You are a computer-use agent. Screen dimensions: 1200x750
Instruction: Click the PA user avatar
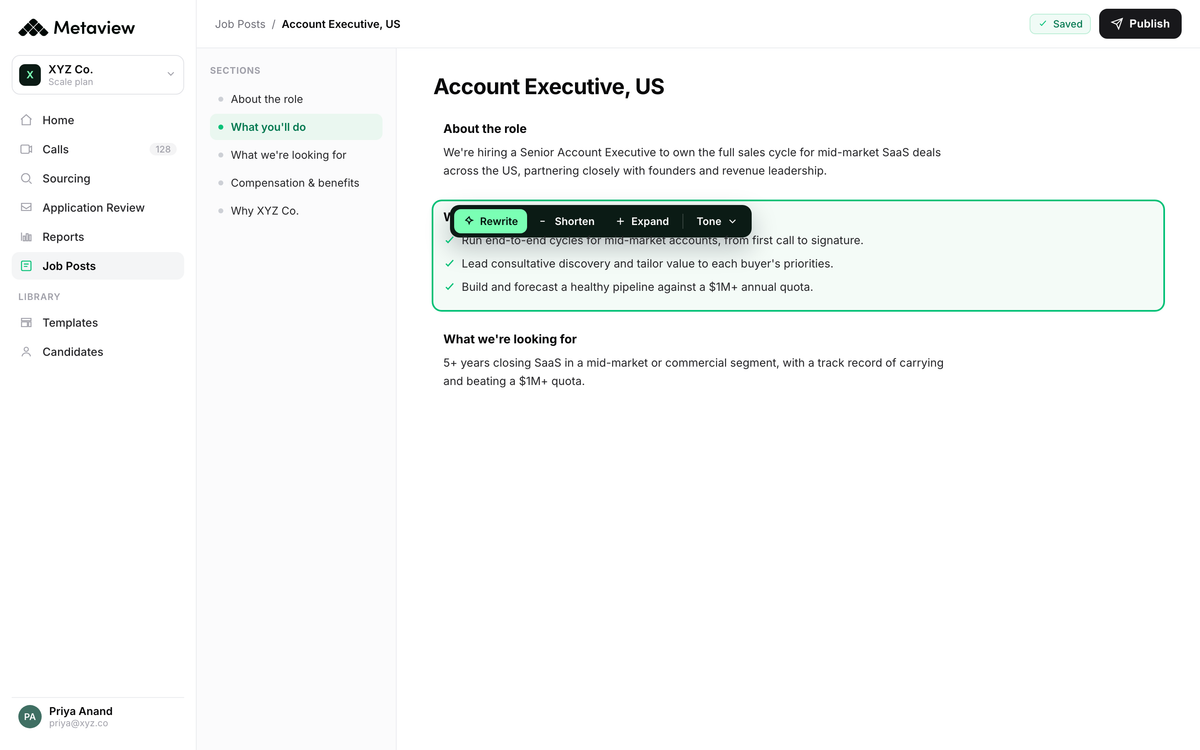[30, 717]
